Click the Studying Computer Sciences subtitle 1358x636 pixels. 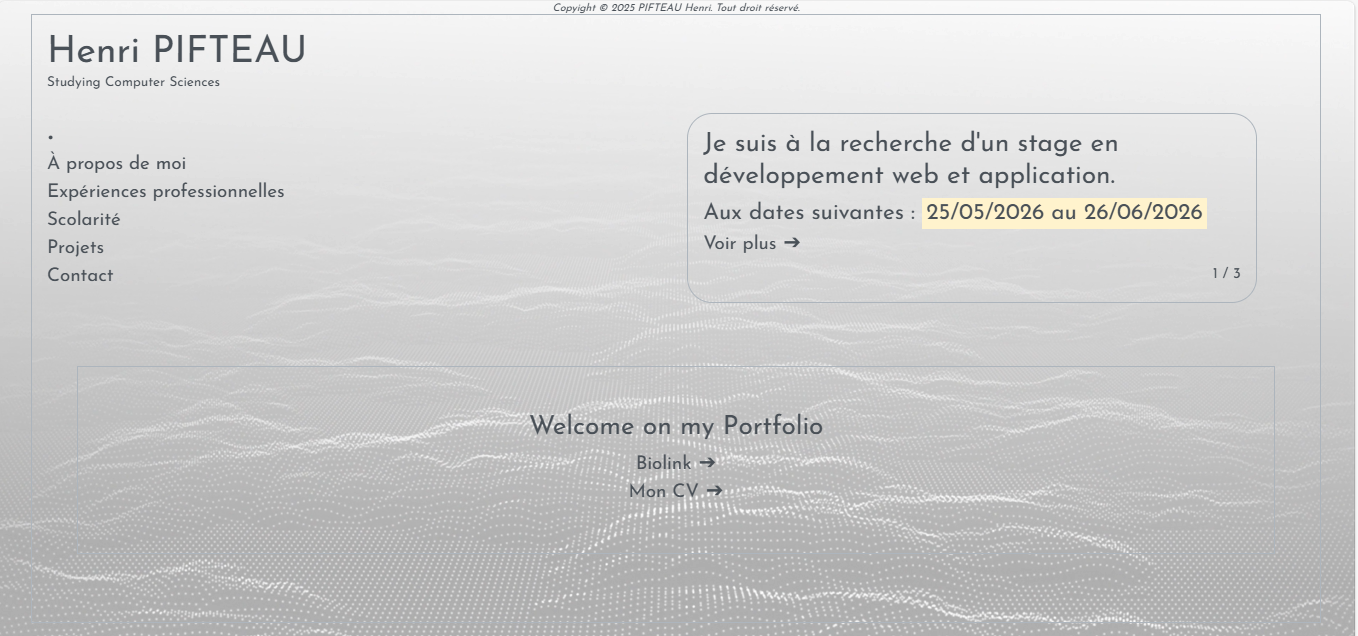tap(134, 82)
